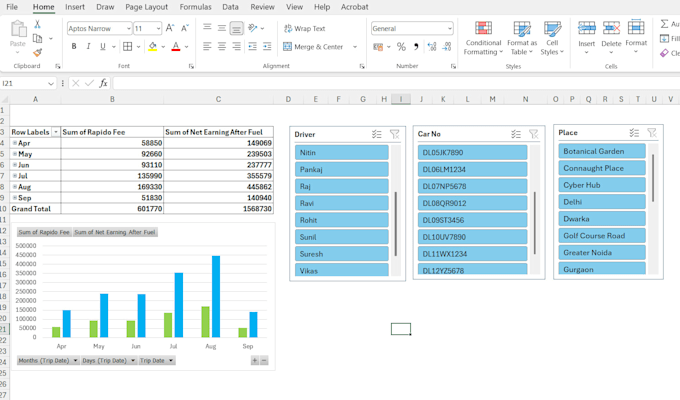
Task: Decrease indent icon
Action: 252,46
